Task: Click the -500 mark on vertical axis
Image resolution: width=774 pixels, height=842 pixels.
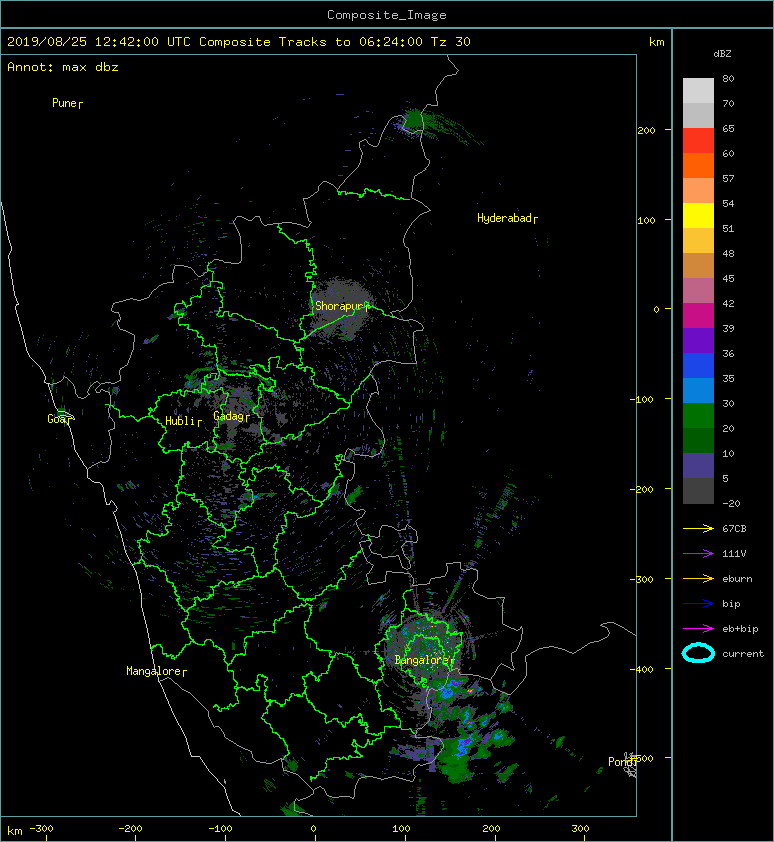Action: [x=642, y=758]
